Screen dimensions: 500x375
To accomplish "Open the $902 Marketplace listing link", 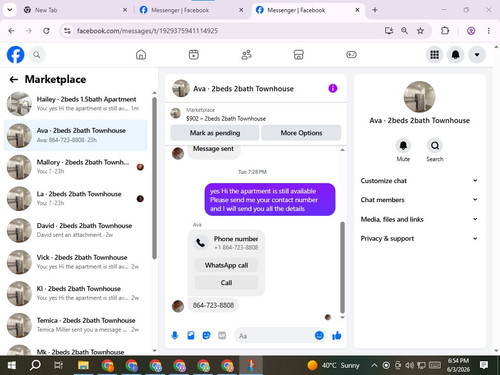I will (226, 118).
